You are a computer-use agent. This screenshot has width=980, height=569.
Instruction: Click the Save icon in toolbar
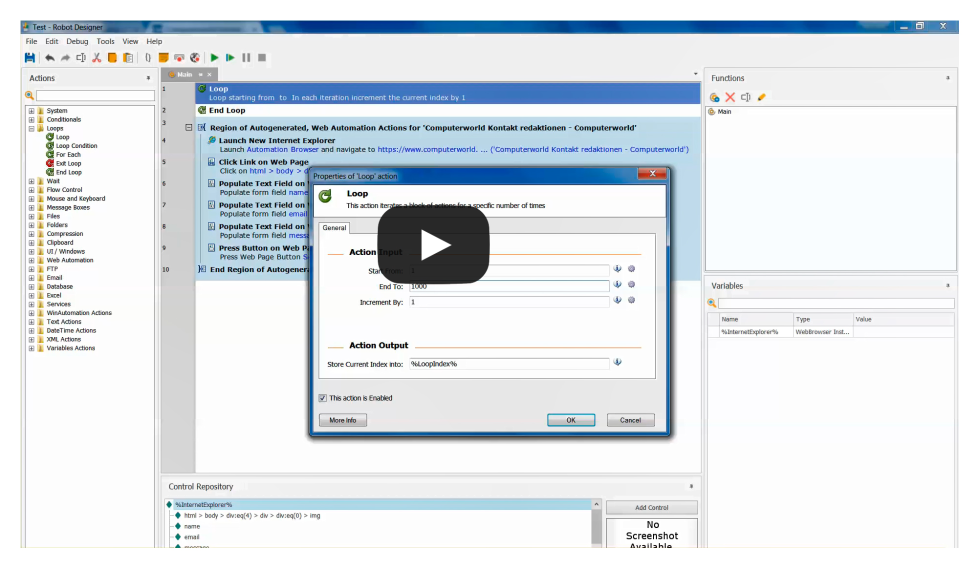click(29, 58)
